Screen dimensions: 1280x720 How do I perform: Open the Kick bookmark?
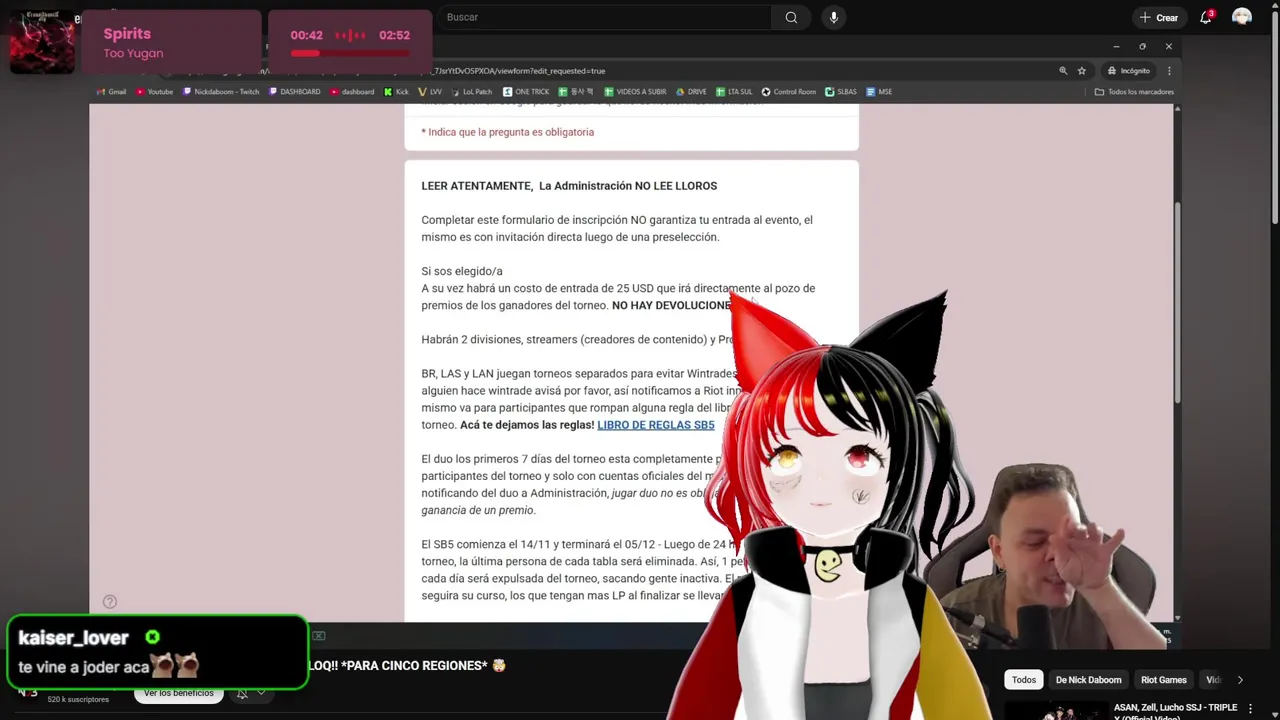pos(396,92)
